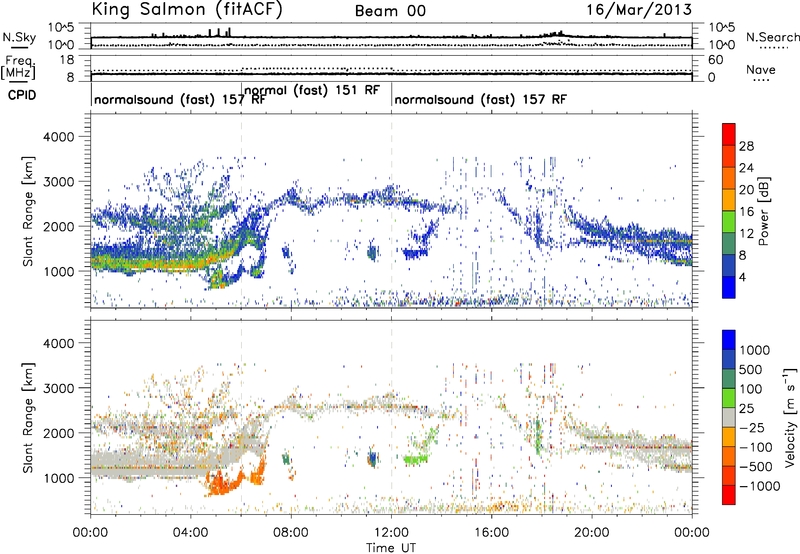The image size is (800, 554).
Task: Click the '16:00' time tick label
Action: [x=491, y=533]
